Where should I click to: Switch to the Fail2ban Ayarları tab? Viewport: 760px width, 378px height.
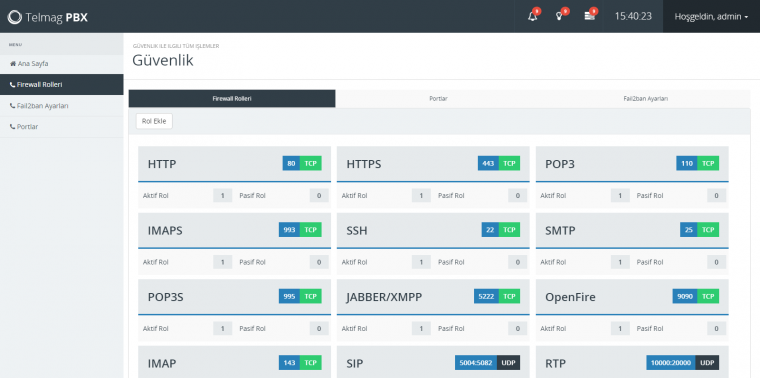[x=646, y=98]
